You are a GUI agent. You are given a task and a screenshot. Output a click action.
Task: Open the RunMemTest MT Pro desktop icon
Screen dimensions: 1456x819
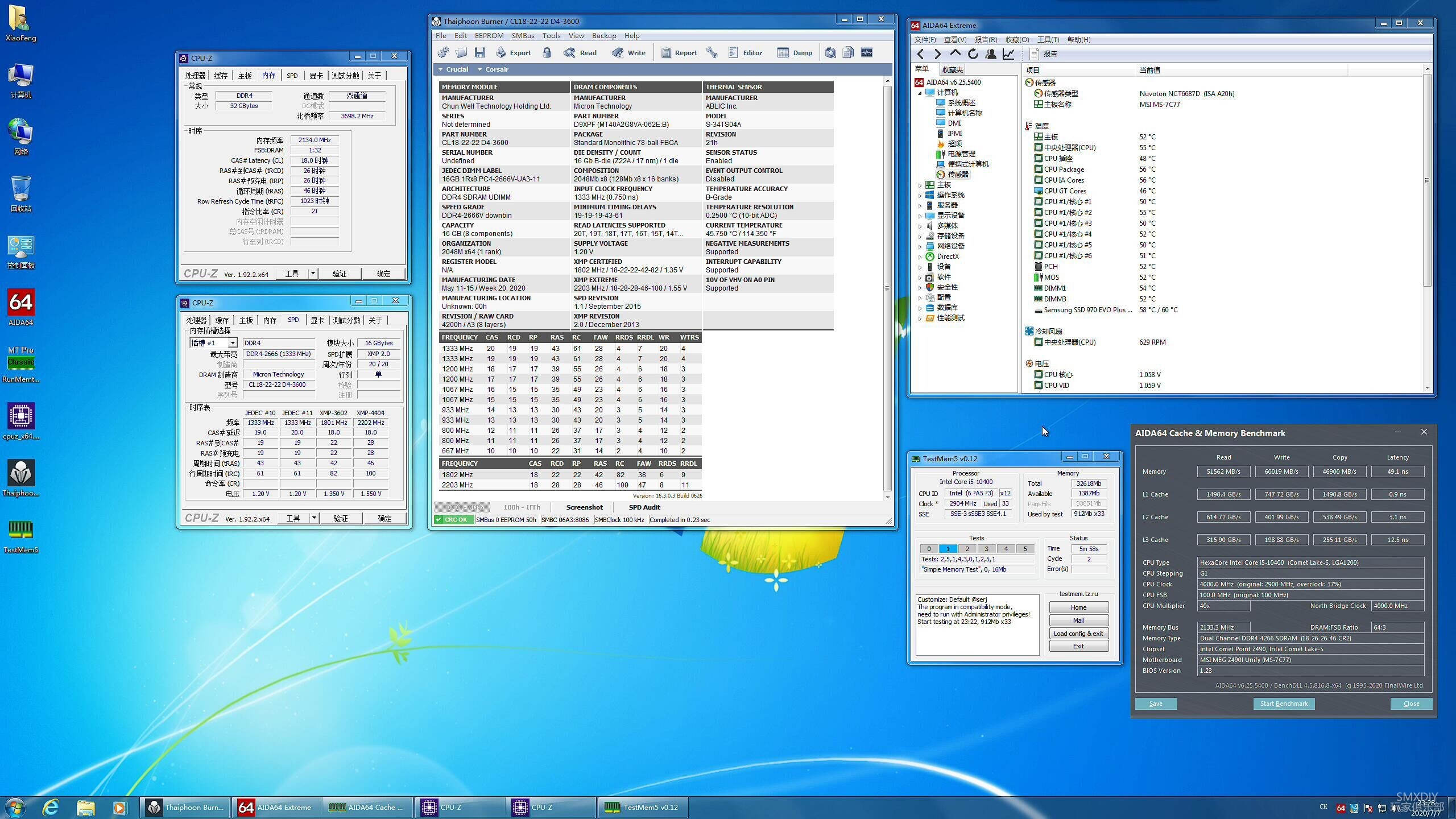(x=21, y=364)
